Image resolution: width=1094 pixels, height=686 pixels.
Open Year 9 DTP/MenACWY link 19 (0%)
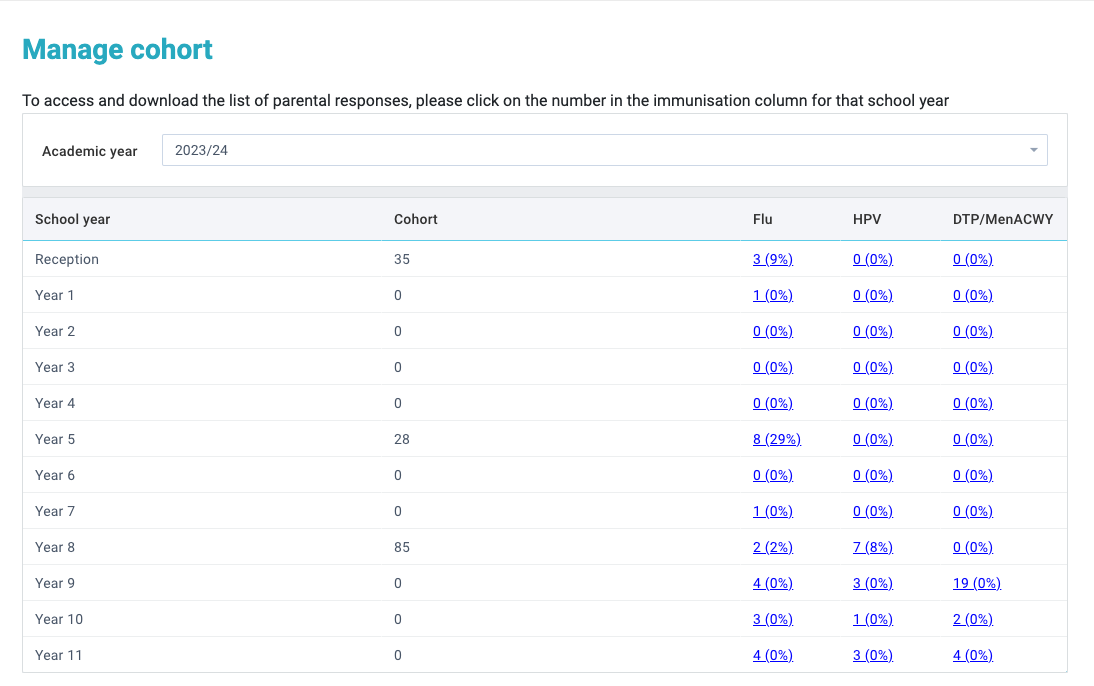point(976,583)
